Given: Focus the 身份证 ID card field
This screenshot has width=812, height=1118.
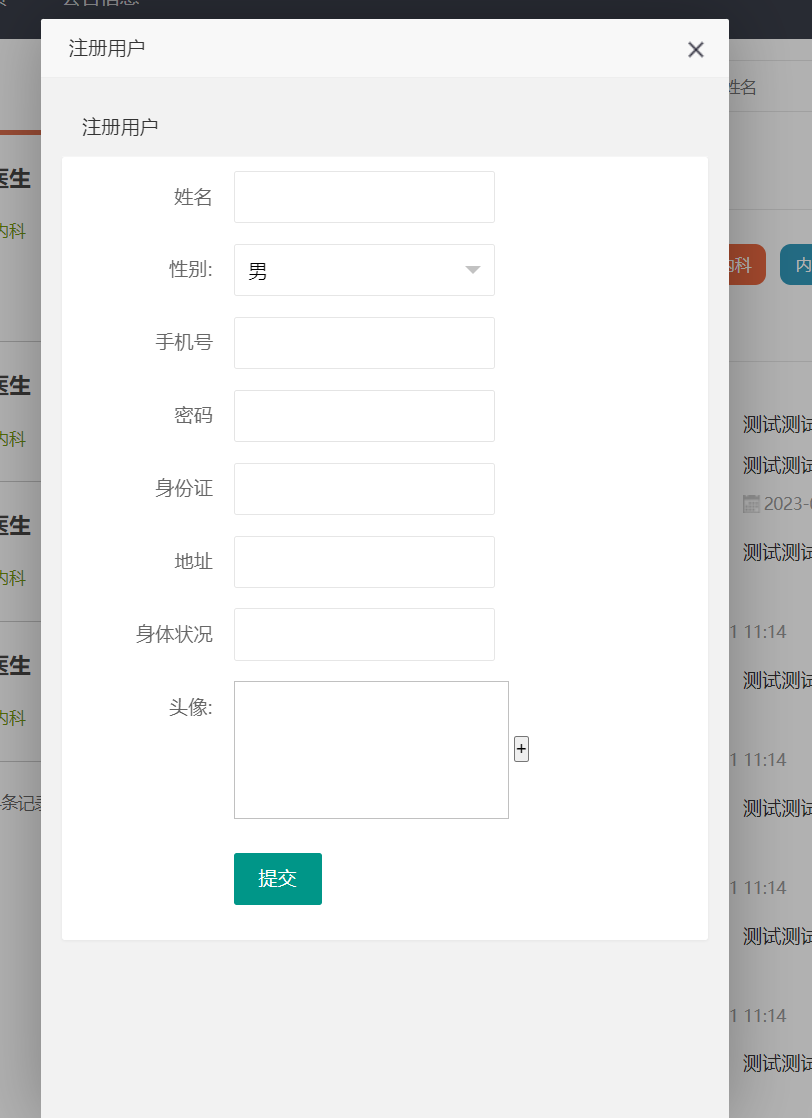Looking at the screenshot, I should pos(363,489).
